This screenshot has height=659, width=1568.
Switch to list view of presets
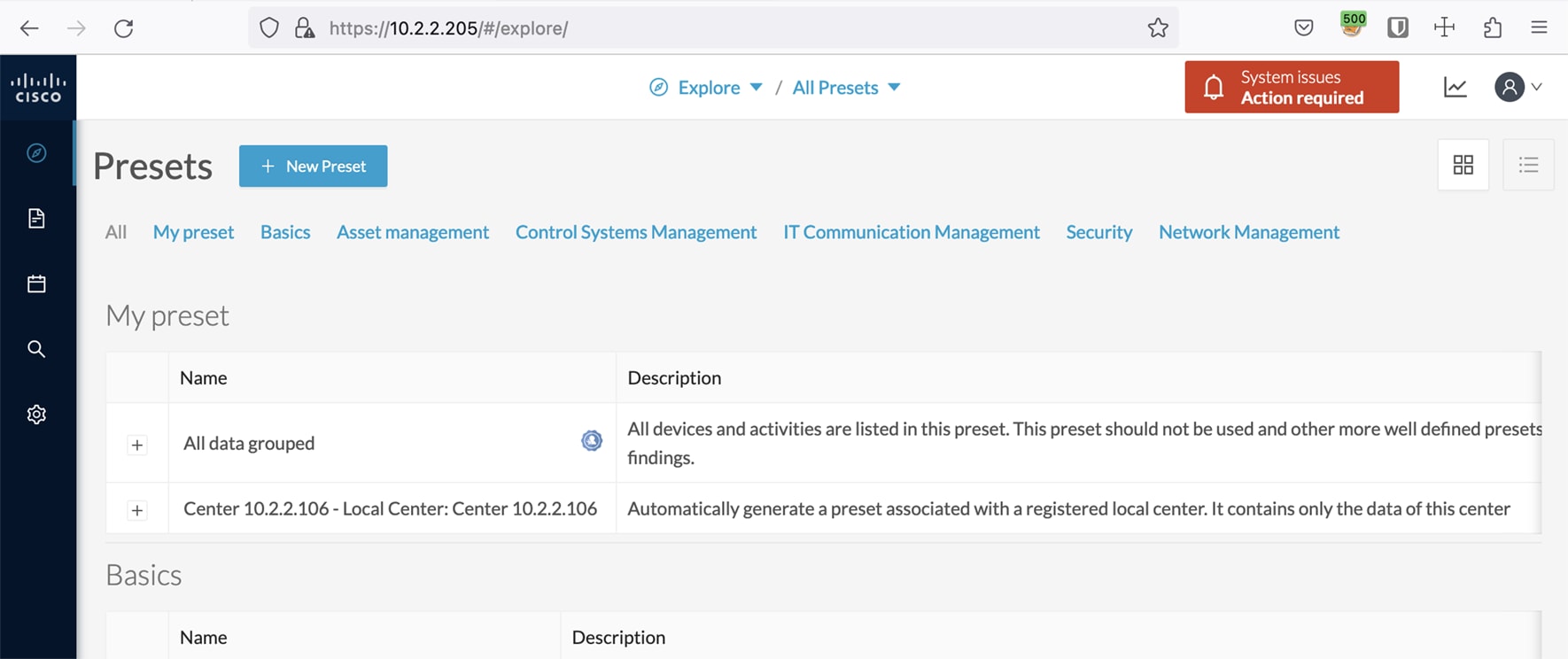click(x=1528, y=165)
